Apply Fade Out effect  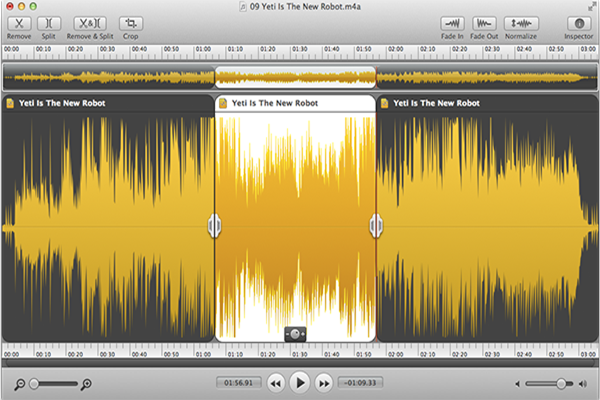(x=484, y=22)
